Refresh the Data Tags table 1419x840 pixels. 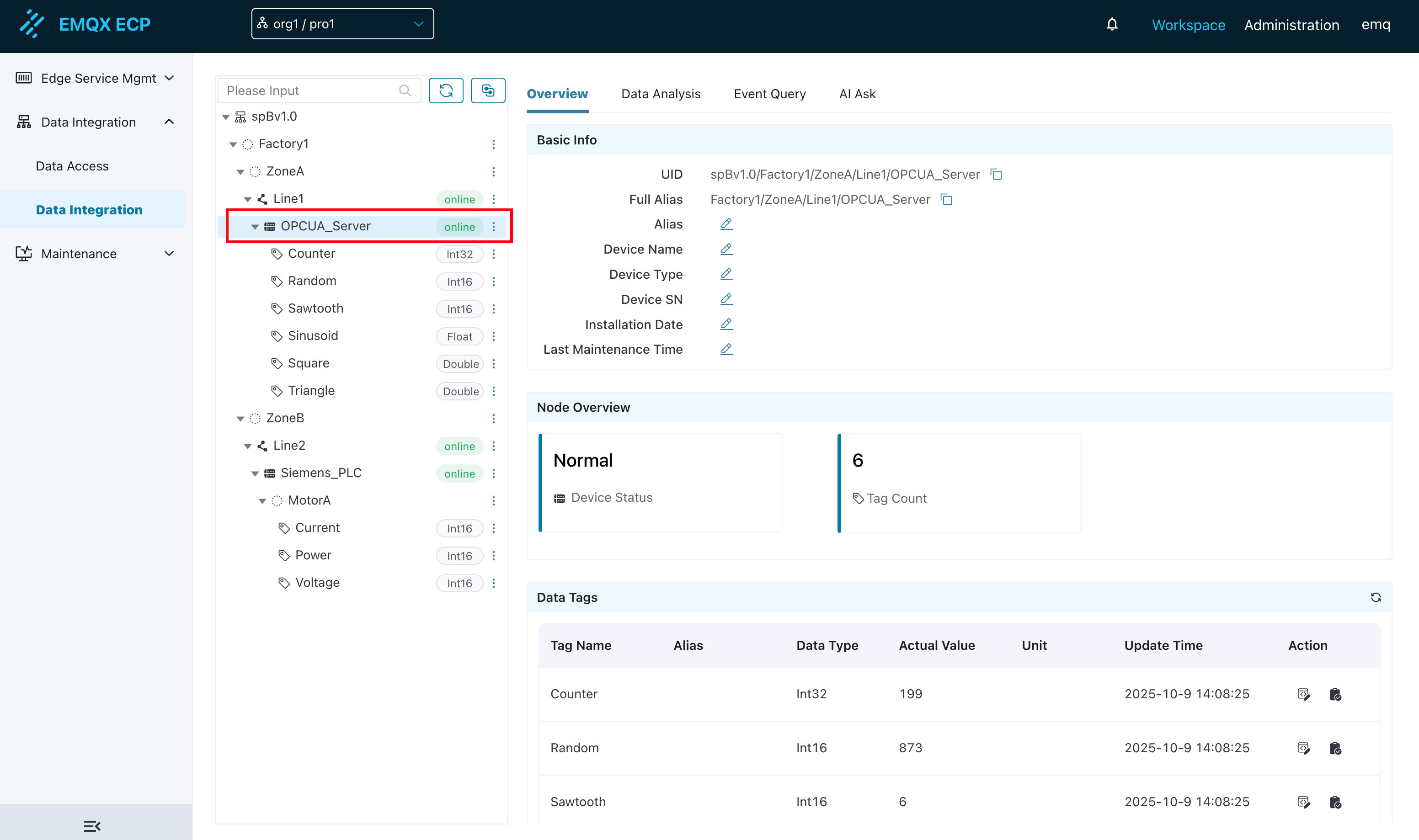click(x=1376, y=597)
